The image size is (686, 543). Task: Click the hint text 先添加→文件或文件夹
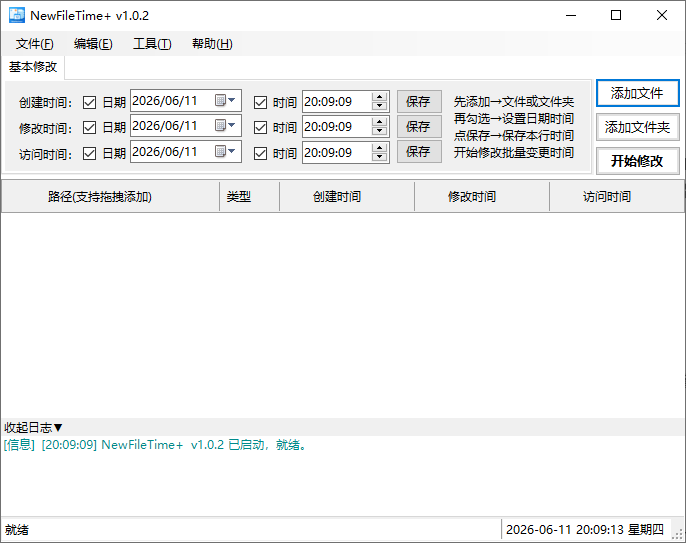(x=514, y=102)
